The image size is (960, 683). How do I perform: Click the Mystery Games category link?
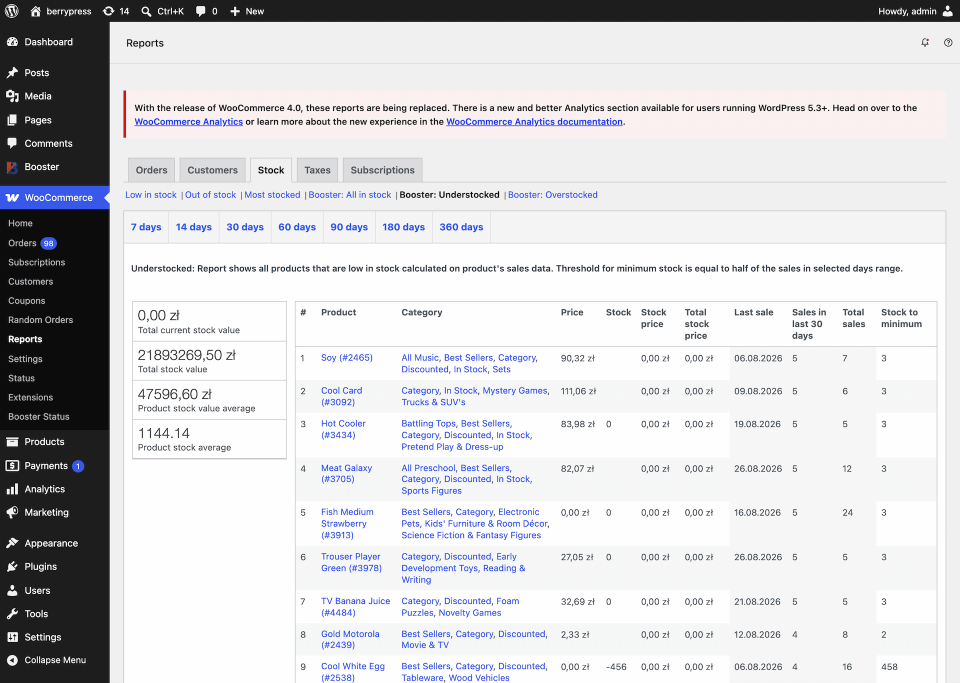(x=514, y=390)
